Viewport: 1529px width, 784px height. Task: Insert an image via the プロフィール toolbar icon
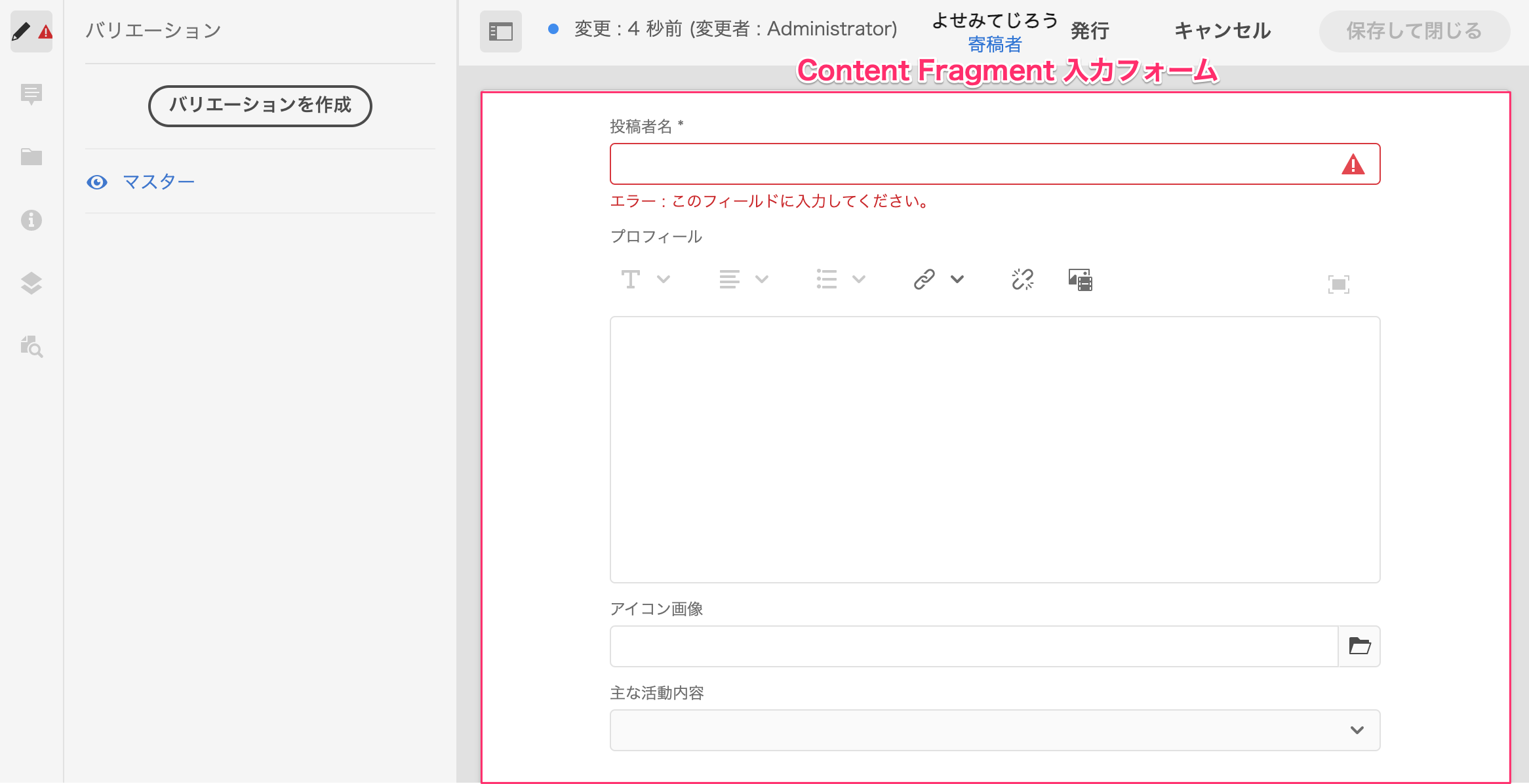click(x=1079, y=279)
